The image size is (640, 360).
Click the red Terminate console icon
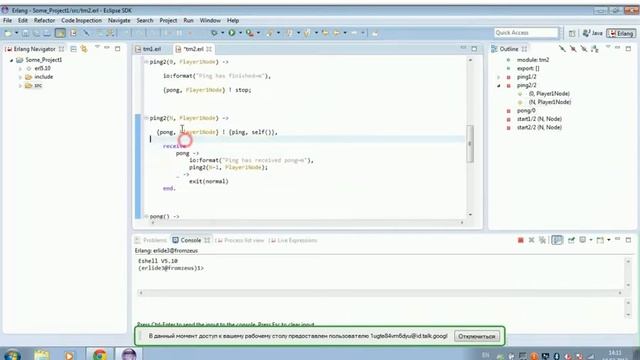(x=520, y=240)
